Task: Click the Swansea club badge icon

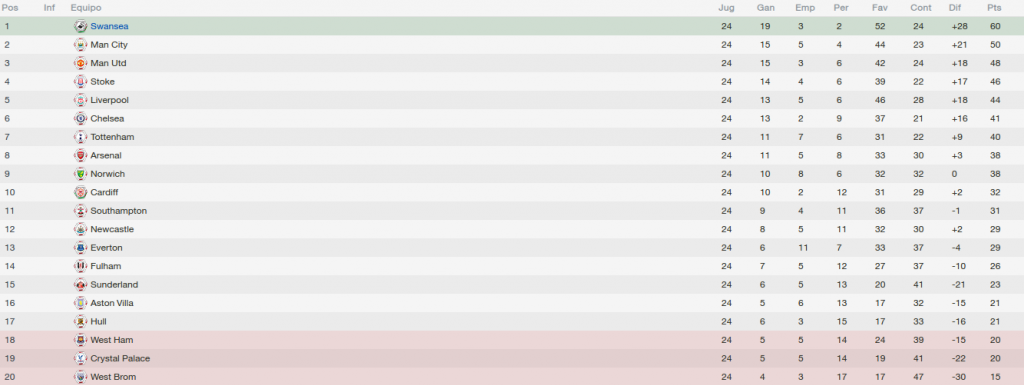Action: 80,27
